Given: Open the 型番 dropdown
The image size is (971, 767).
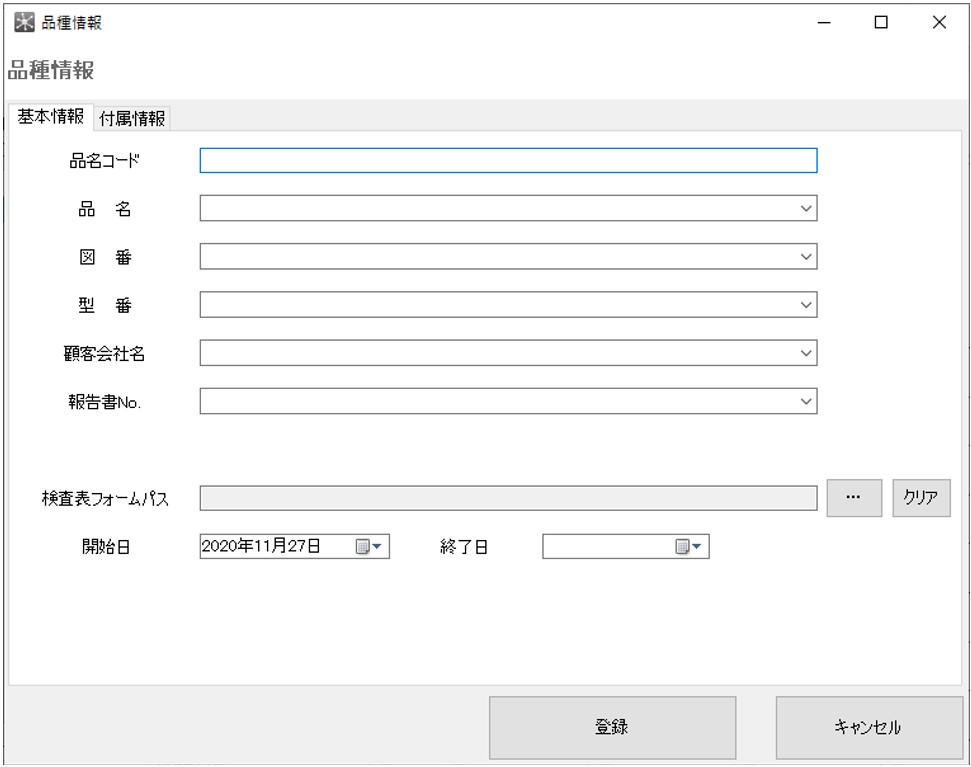Looking at the screenshot, I should click(x=807, y=305).
